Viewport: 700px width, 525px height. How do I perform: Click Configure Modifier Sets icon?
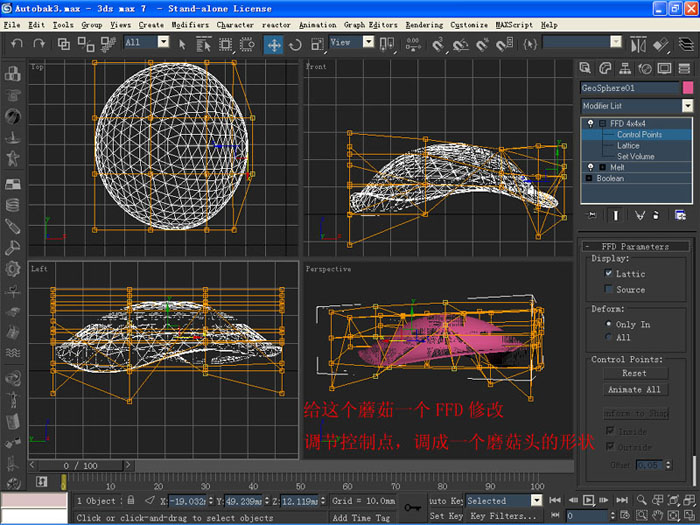(680, 216)
